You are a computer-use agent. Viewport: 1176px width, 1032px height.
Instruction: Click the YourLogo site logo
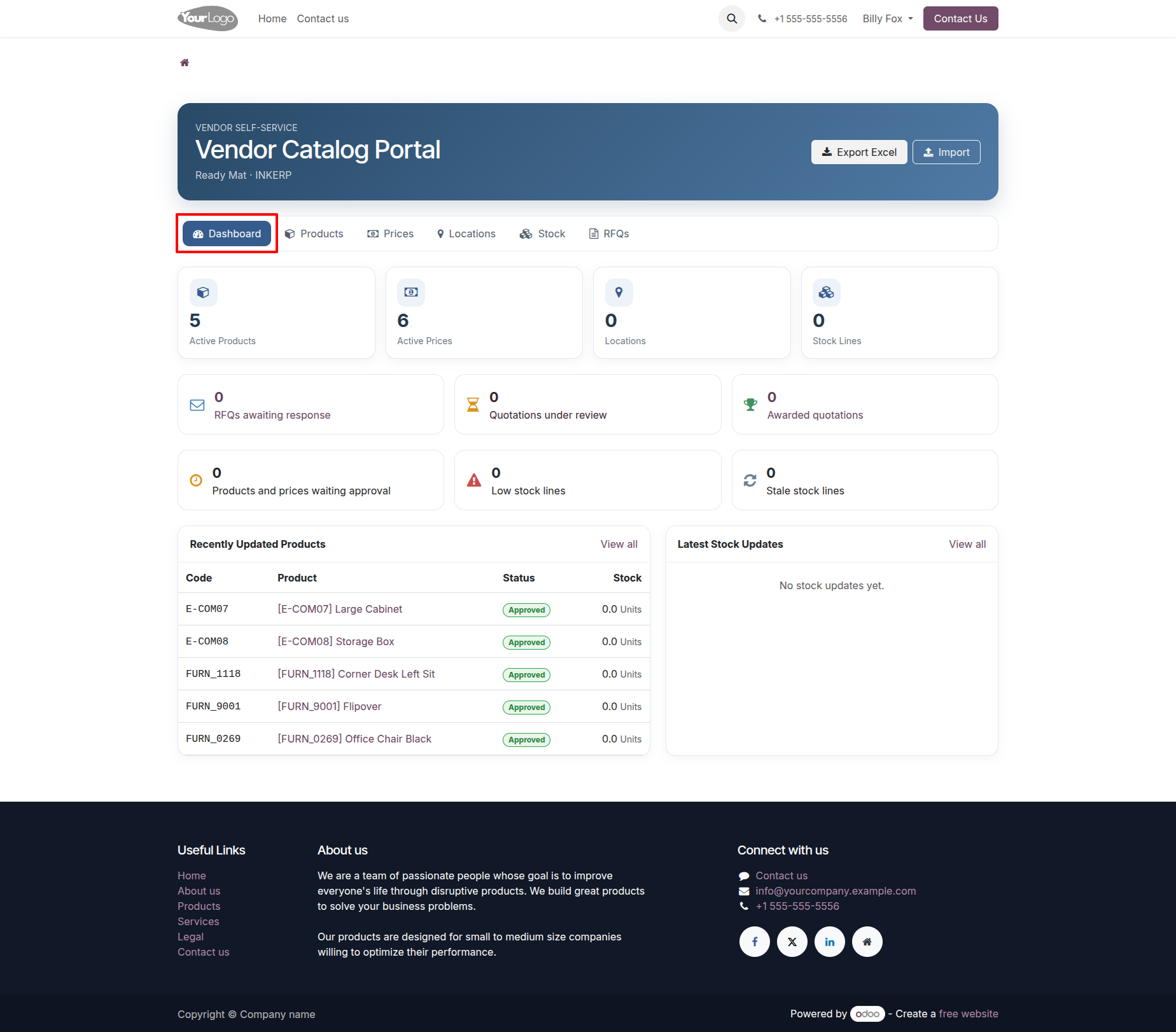tap(207, 18)
